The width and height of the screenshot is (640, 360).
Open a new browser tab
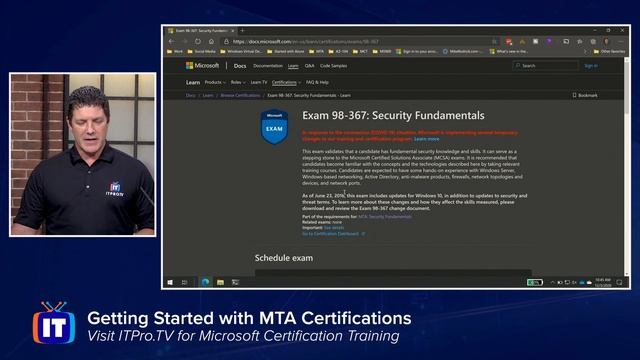(x=242, y=31)
